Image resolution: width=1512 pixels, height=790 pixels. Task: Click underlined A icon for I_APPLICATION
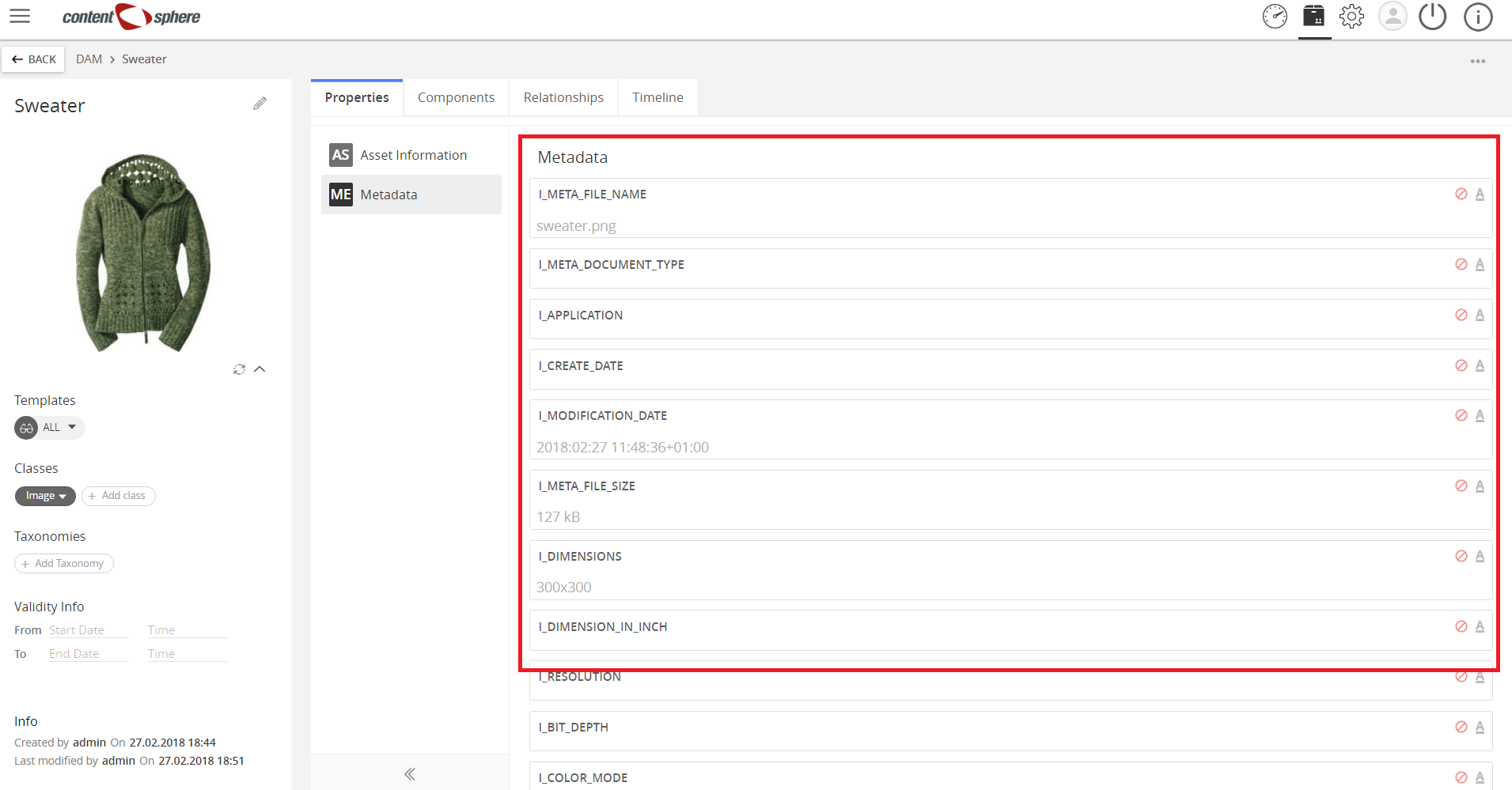pyautogui.click(x=1480, y=315)
